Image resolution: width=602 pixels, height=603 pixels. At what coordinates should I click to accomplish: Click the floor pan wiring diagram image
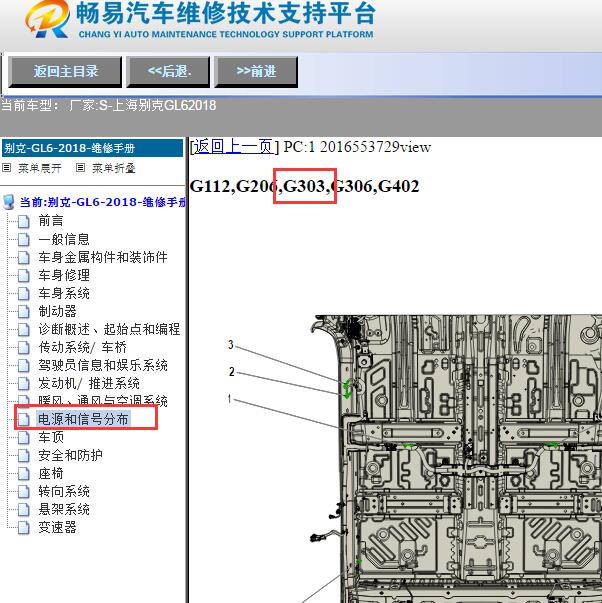456,459
